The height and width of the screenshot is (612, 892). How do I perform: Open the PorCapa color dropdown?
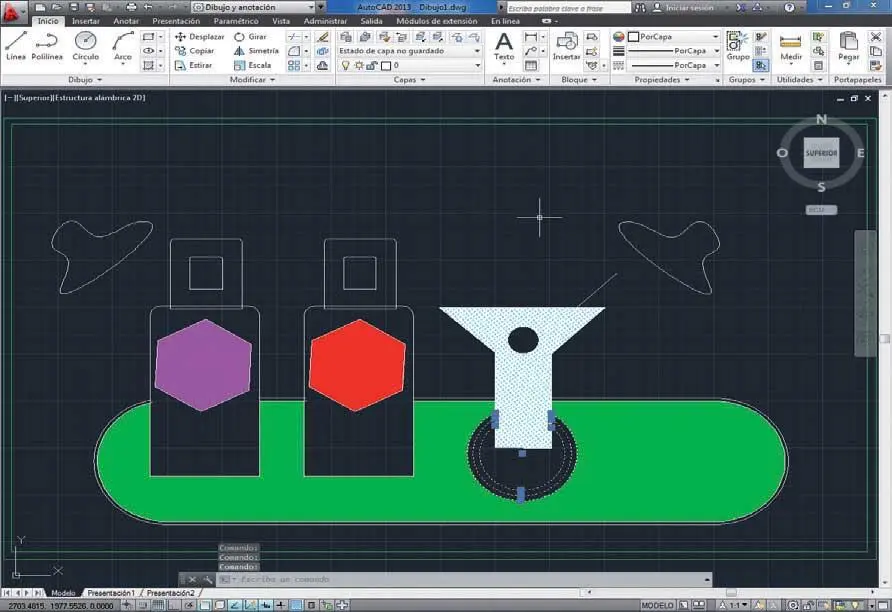coord(674,36)
